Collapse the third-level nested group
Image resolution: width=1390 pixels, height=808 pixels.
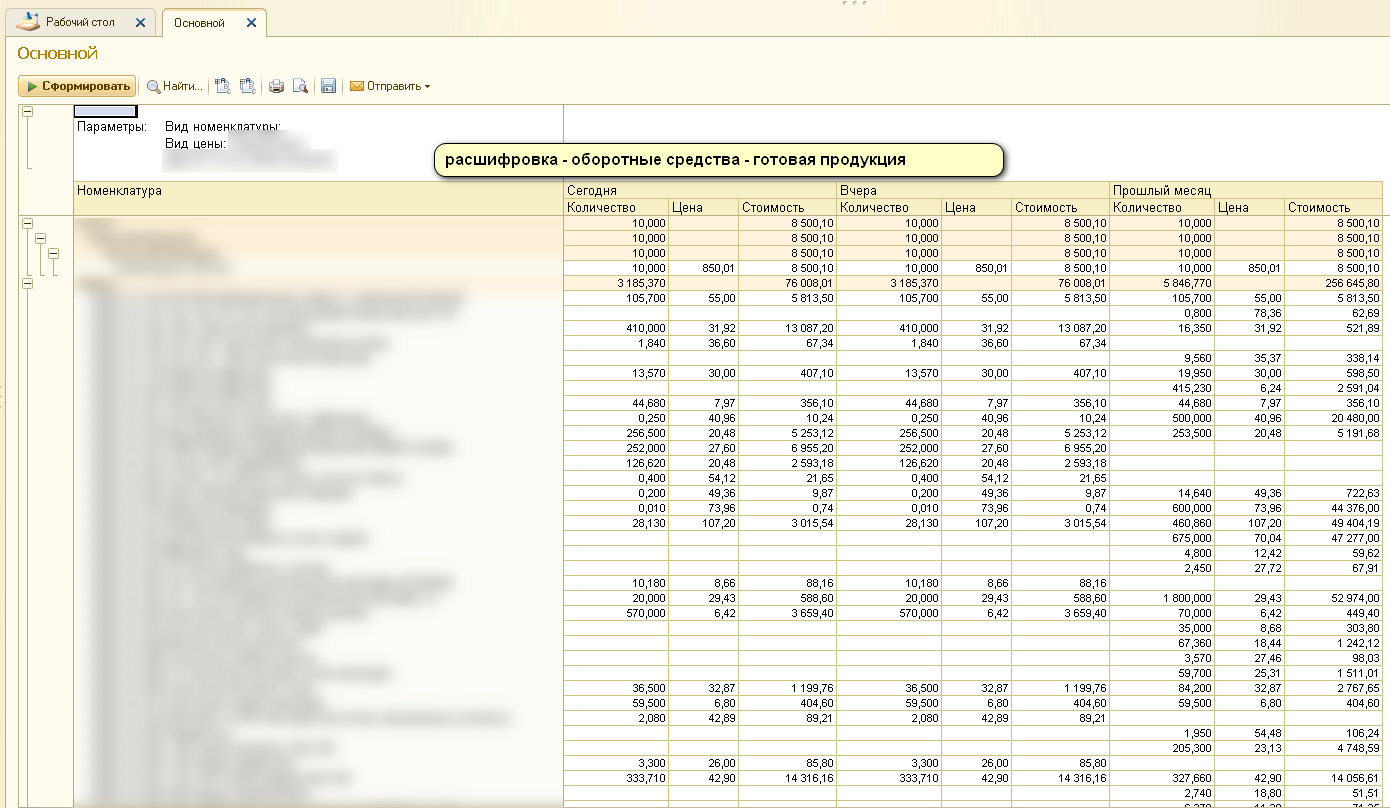(x=54, y=253)
